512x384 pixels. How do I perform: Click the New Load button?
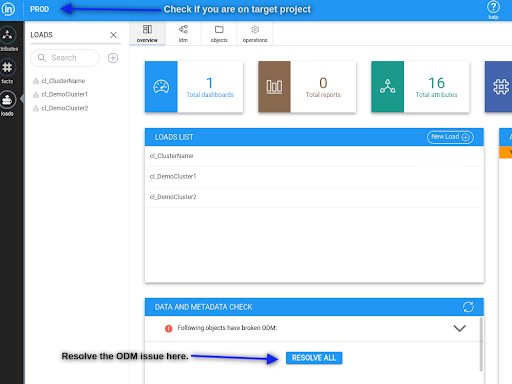[x=450, y=137]
